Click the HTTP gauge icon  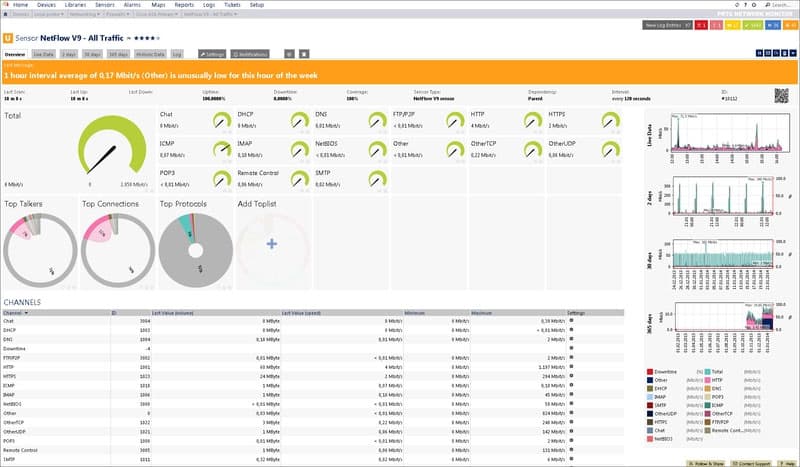pyautogui.click(x=533, y=120)
